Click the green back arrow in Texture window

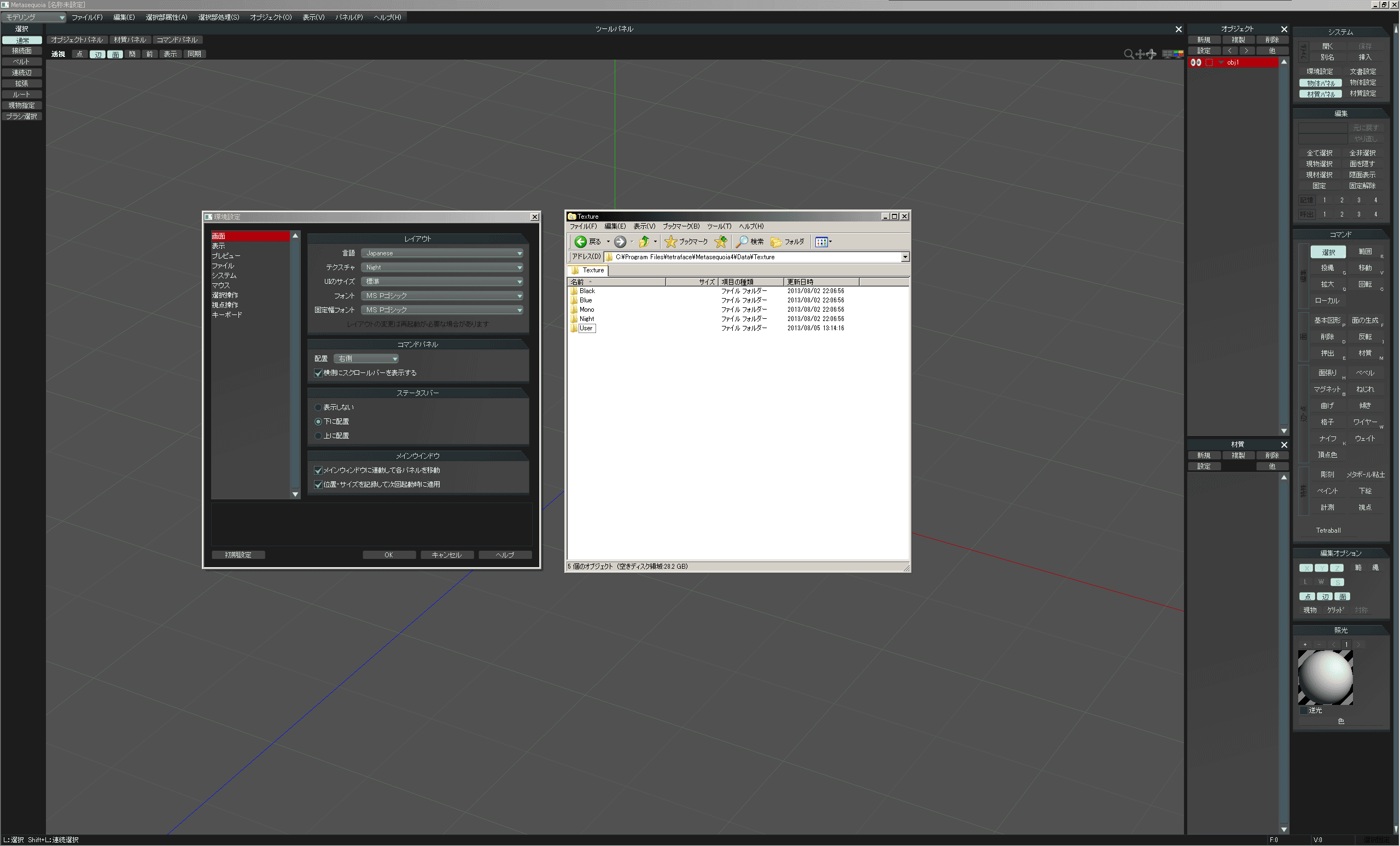point(580,242)
